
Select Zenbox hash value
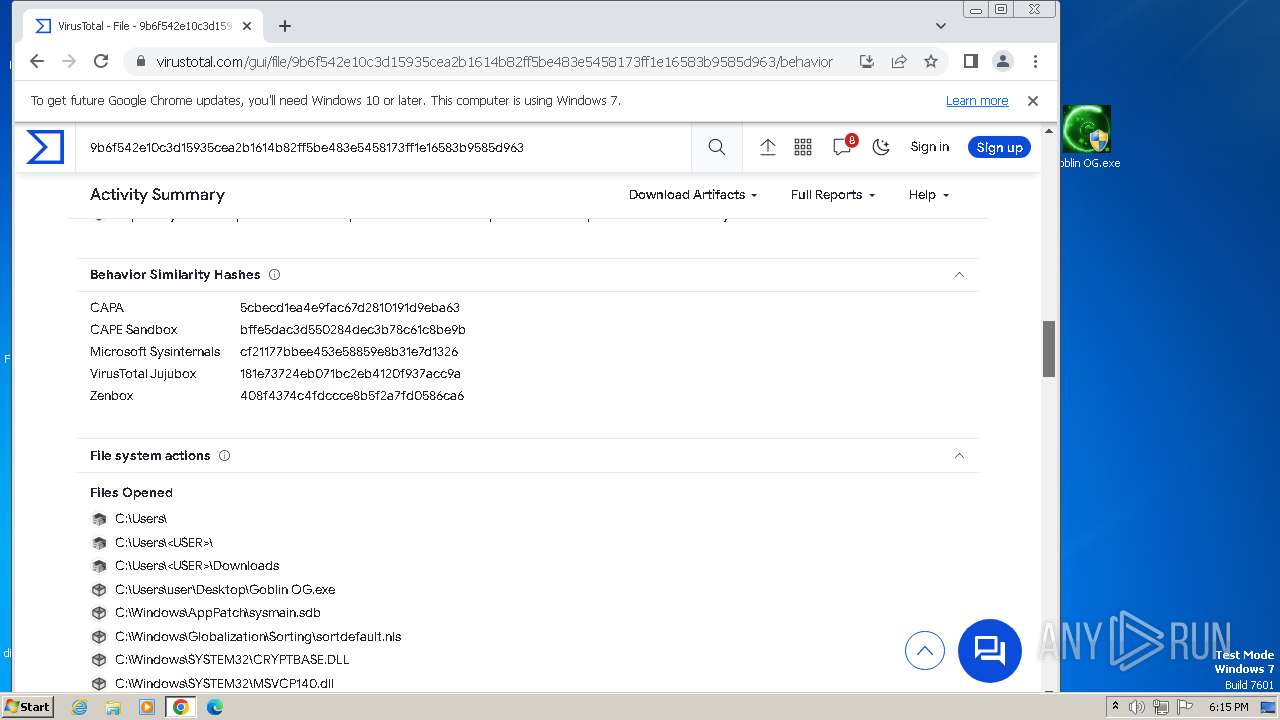tap(352, 396)
